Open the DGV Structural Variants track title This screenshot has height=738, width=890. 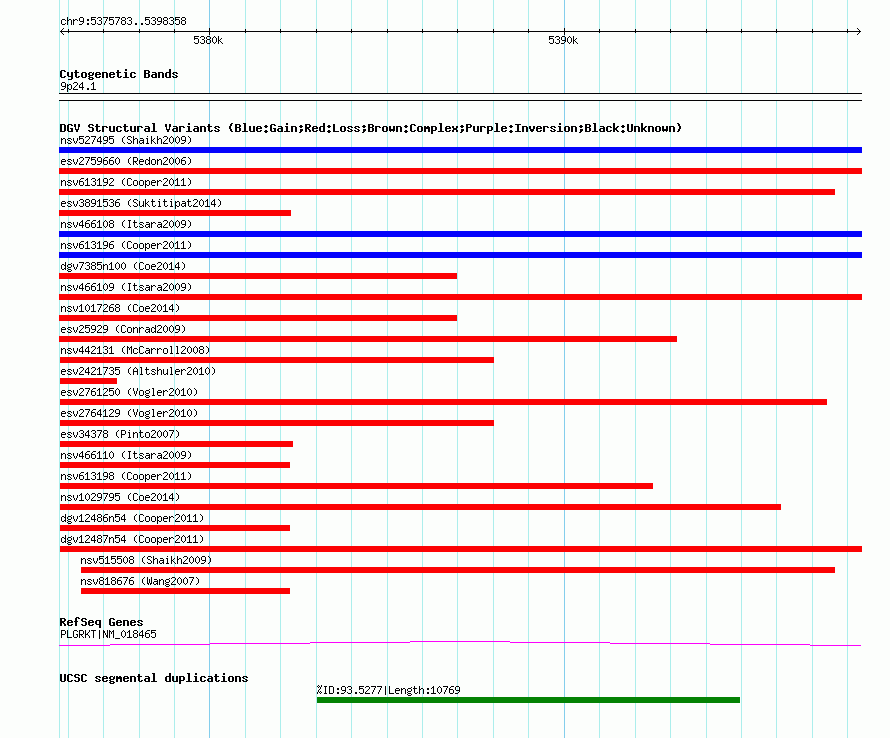click(370, 128)
